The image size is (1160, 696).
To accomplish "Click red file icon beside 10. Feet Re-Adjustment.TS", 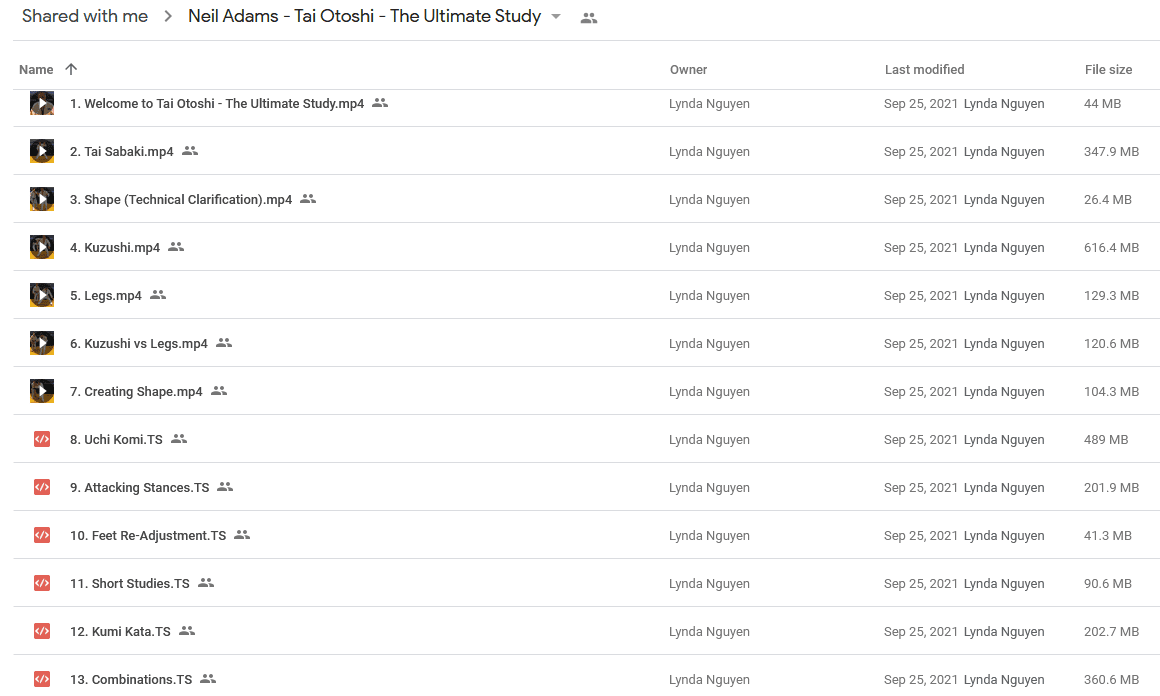I will (x=42, y=535).
